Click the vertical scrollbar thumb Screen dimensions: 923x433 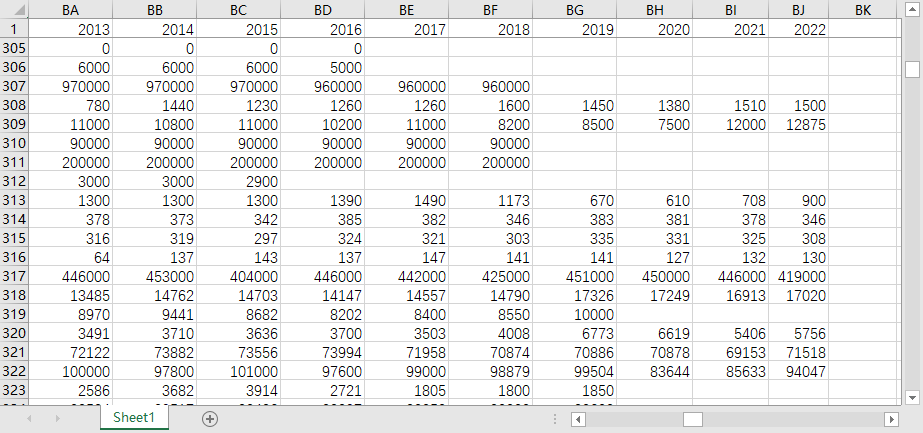click(x=912, y=69)
